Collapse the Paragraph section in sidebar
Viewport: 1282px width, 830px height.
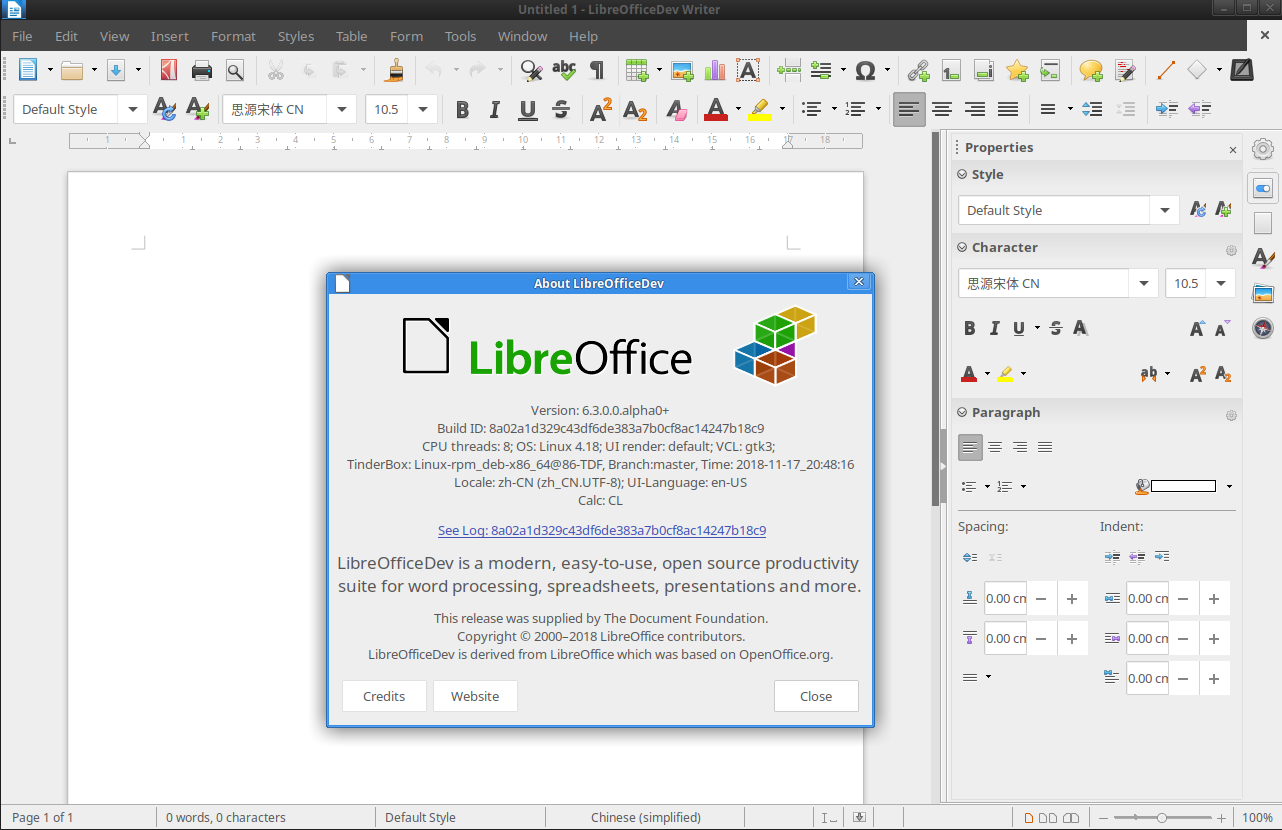(x=962, y=412)
